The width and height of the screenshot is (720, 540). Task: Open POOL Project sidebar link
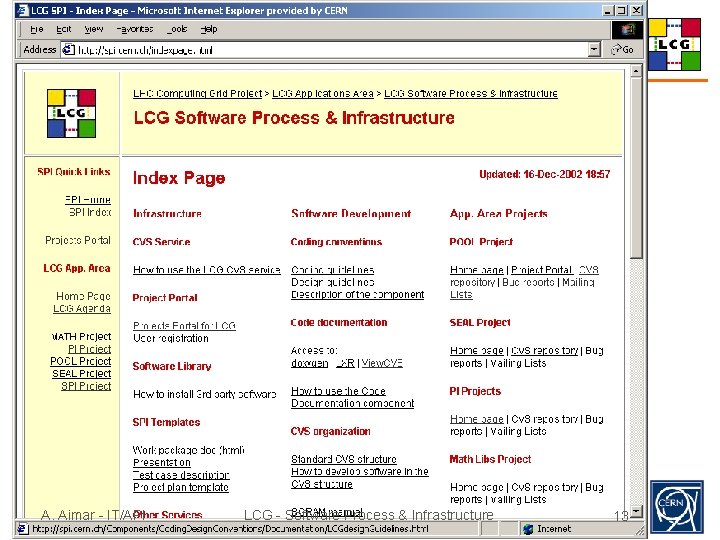(x=81, y=361)
